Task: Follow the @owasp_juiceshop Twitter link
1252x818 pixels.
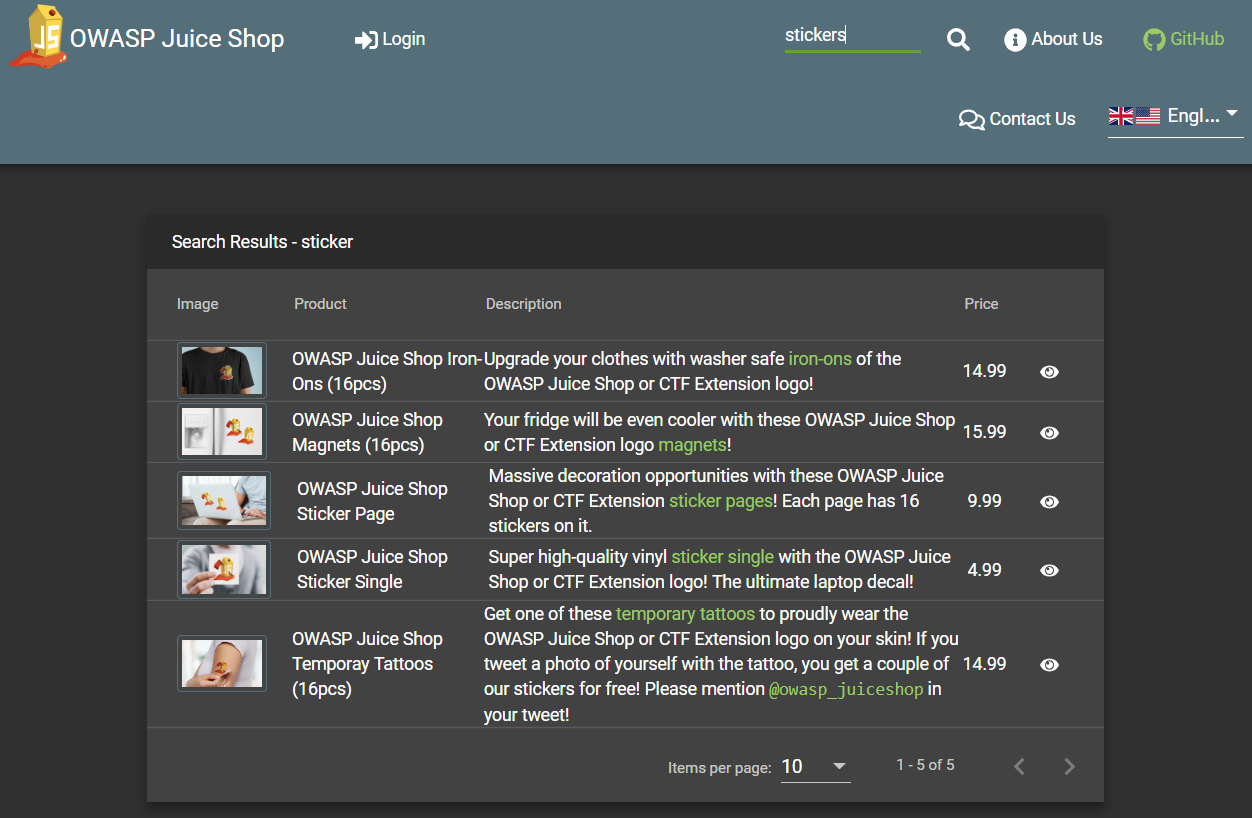Action: [845, 690]
